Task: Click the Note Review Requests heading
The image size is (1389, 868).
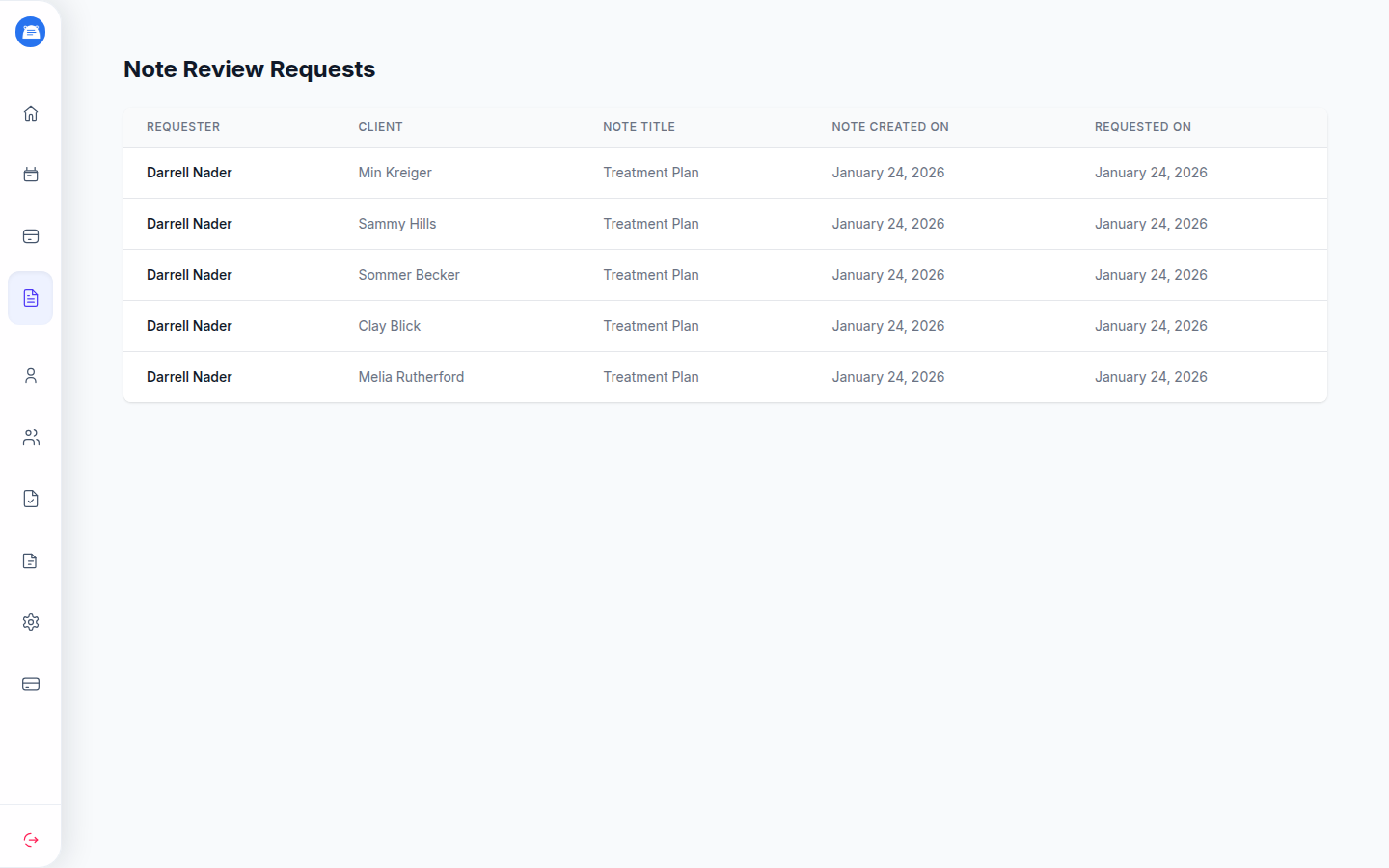Action: pos(249,68)
